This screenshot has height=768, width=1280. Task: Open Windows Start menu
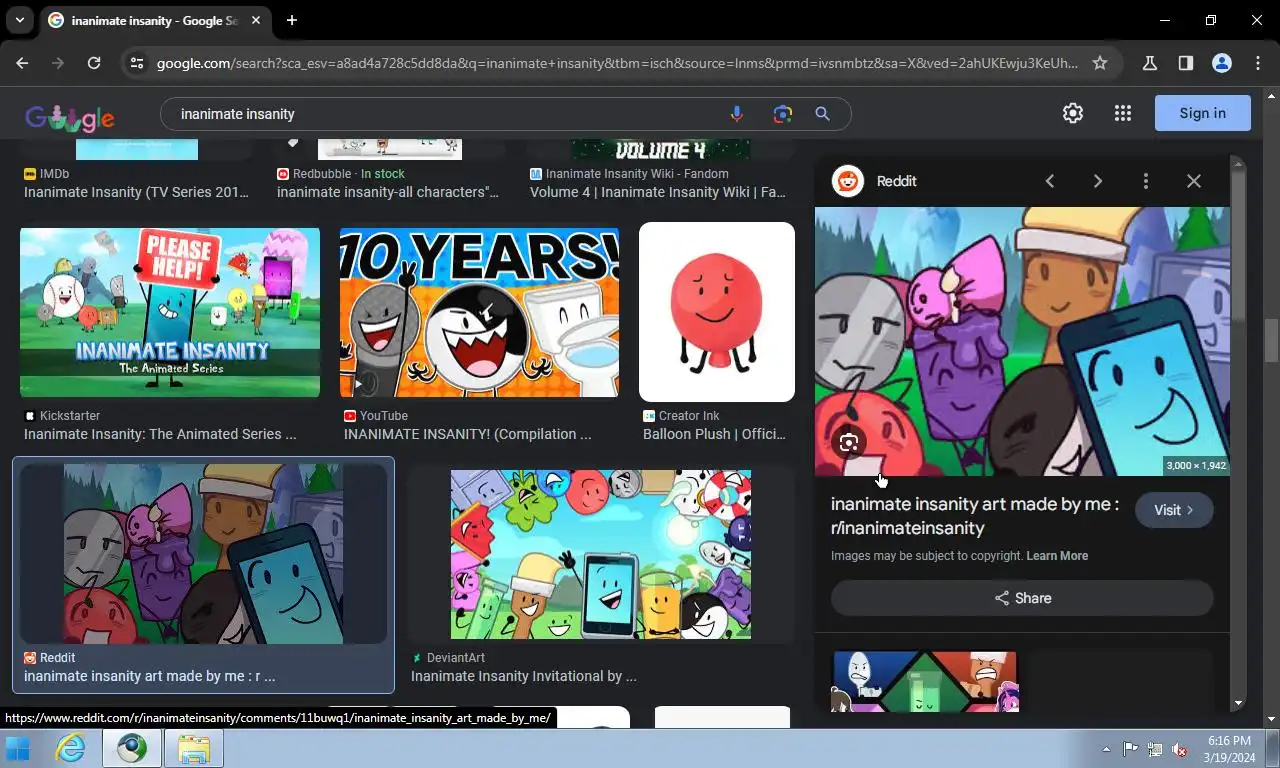pyautogui.click(x=18, y=748)
